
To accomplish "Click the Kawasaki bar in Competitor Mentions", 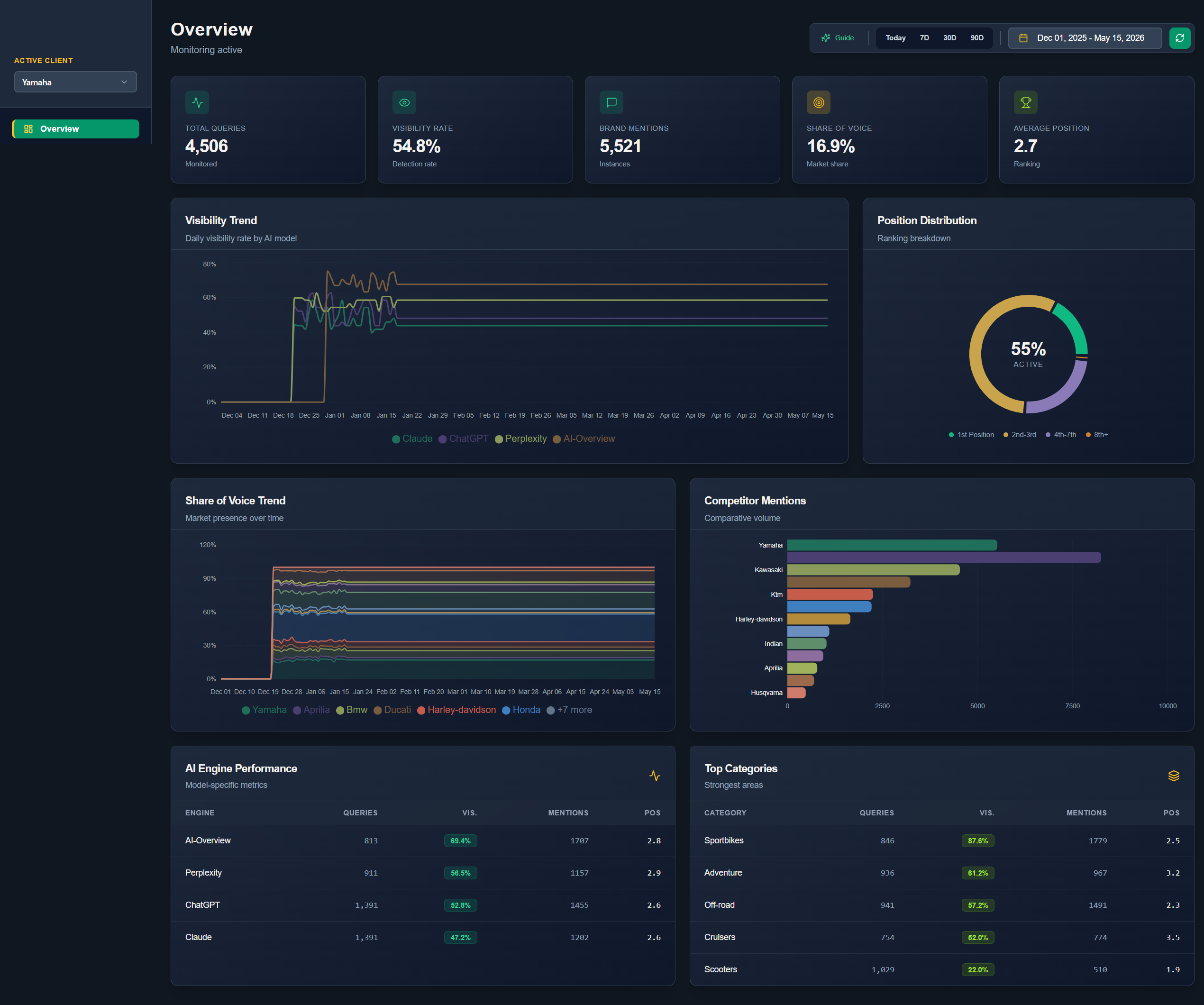I will tap(873, 570).
